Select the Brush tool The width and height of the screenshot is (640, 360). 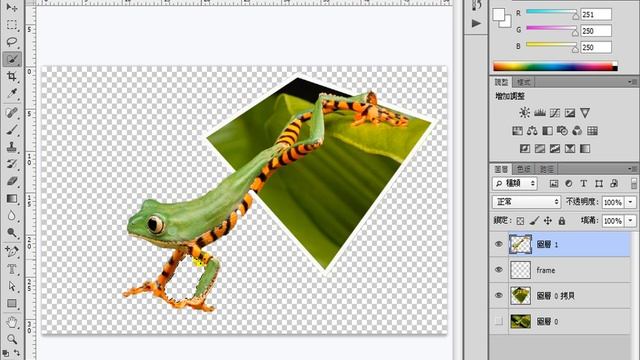coord(12,130)
